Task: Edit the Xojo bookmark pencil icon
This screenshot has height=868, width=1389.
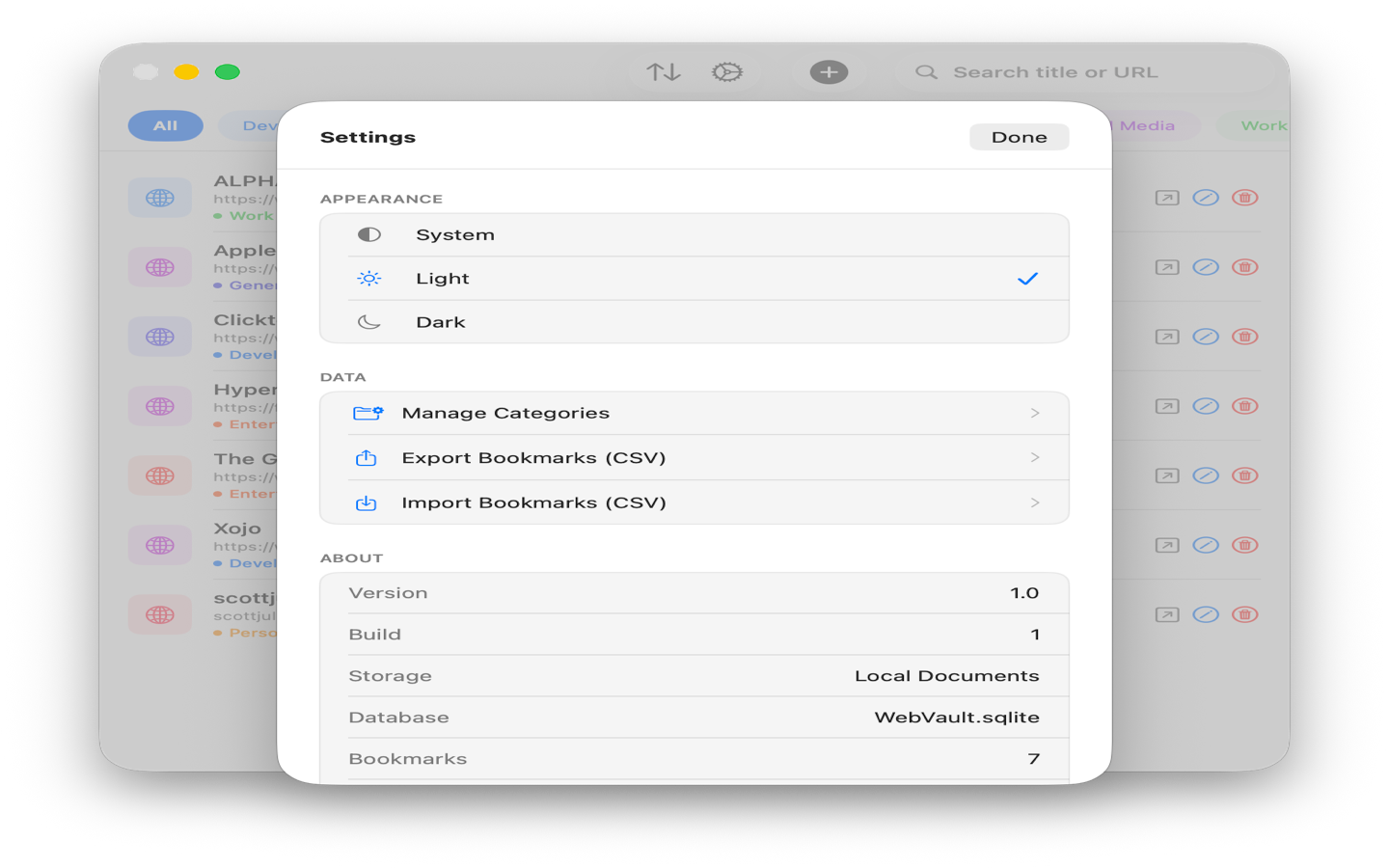Action: [1206, 545]
